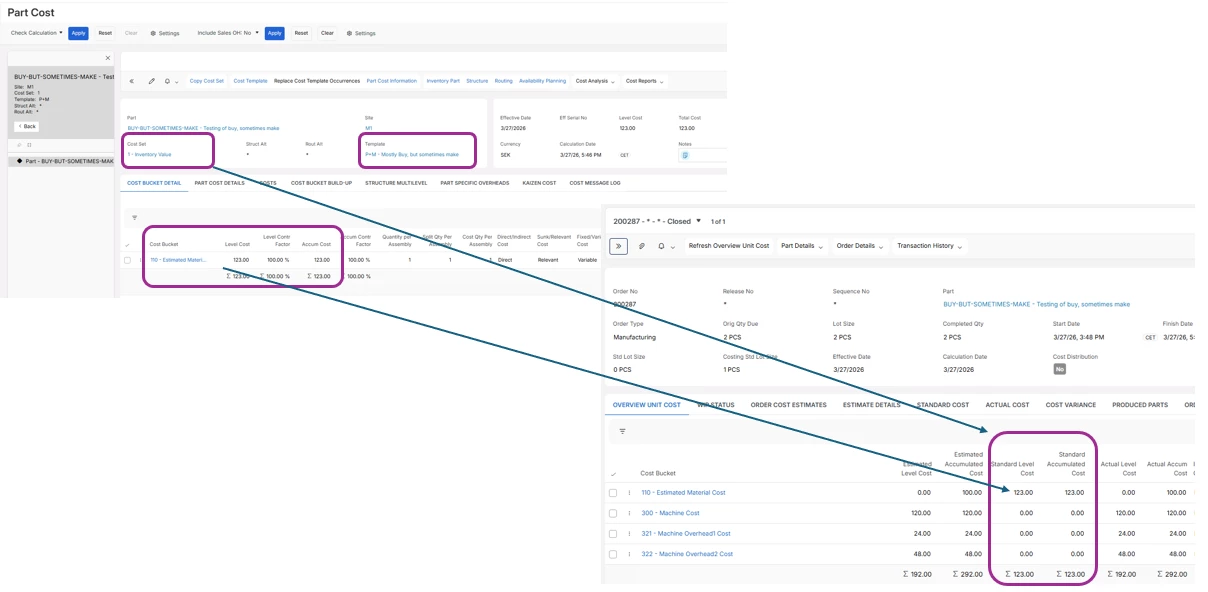This screenshot has height=592, width=1208.
Task: Open the Actual Cost tab
Action: (x=1007, y=405)
